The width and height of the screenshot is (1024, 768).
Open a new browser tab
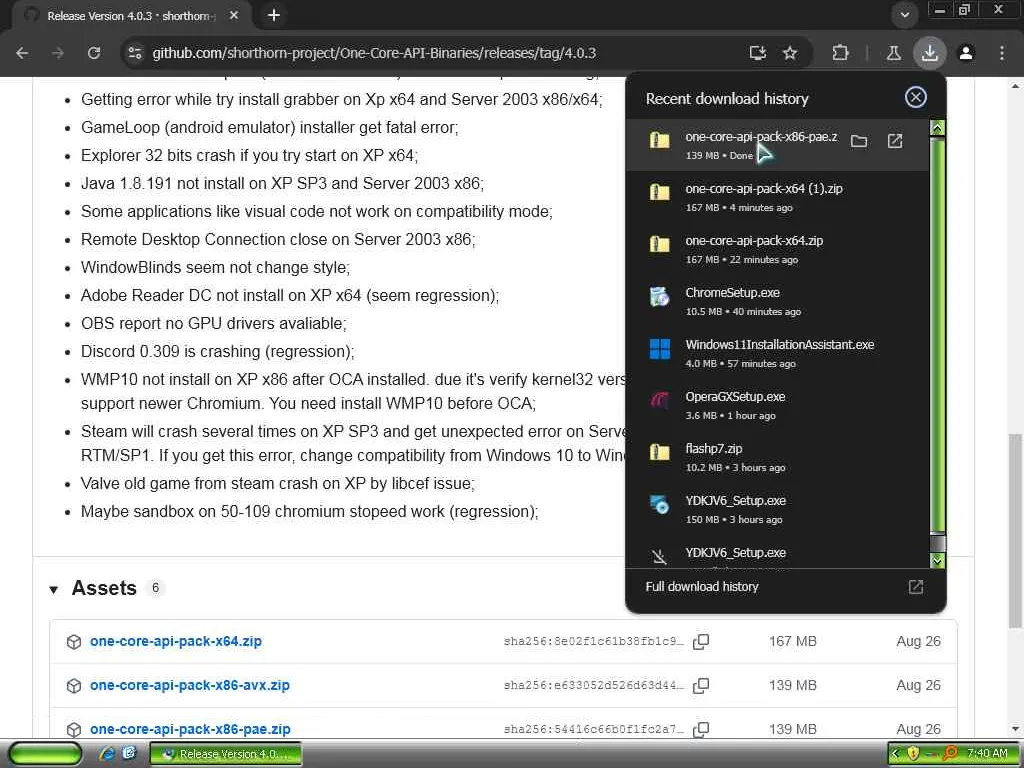point(274,15)
